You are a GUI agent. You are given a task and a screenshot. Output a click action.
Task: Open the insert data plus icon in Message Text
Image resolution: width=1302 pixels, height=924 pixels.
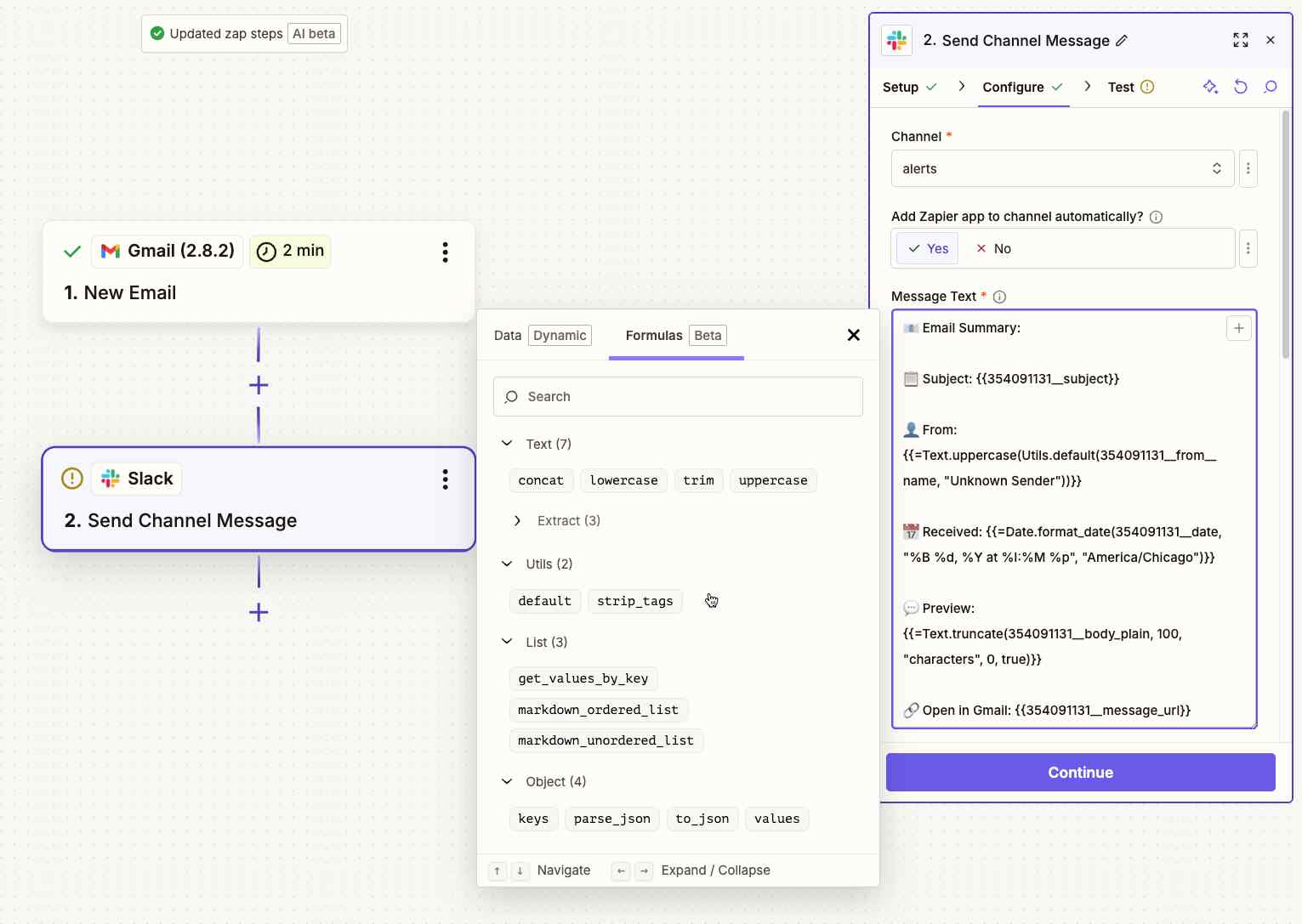pos(1238,327)
